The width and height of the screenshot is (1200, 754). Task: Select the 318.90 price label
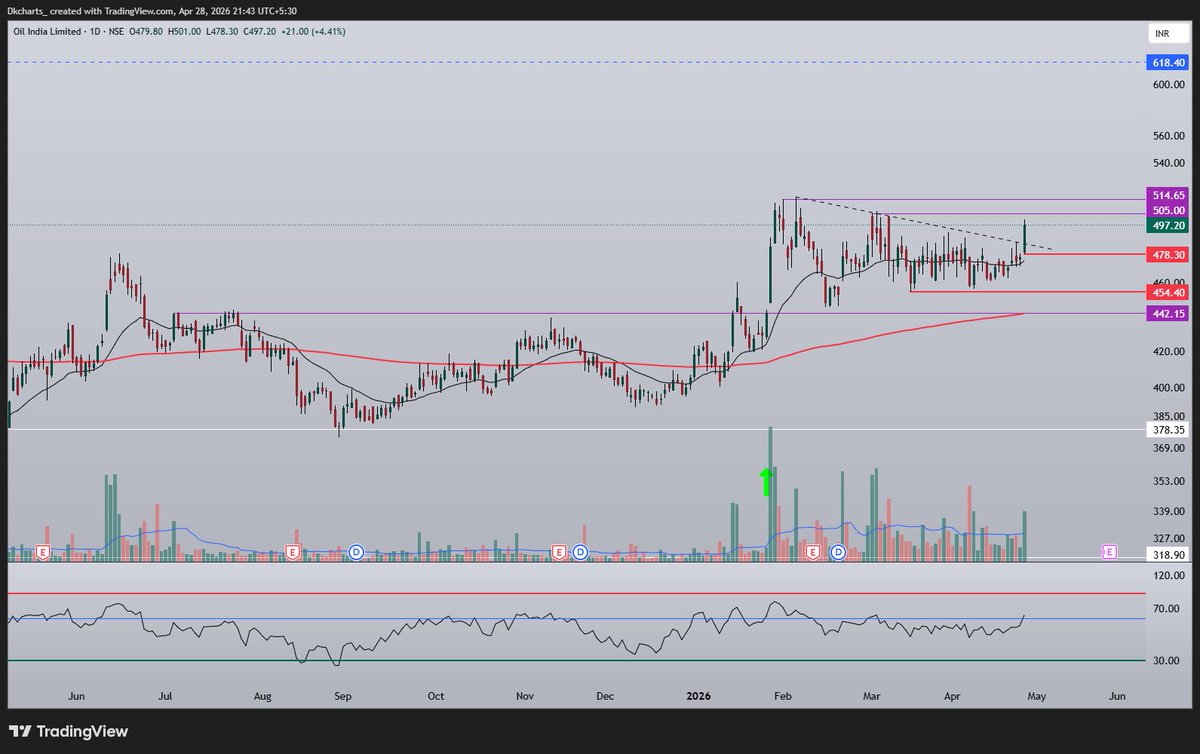1168,554
